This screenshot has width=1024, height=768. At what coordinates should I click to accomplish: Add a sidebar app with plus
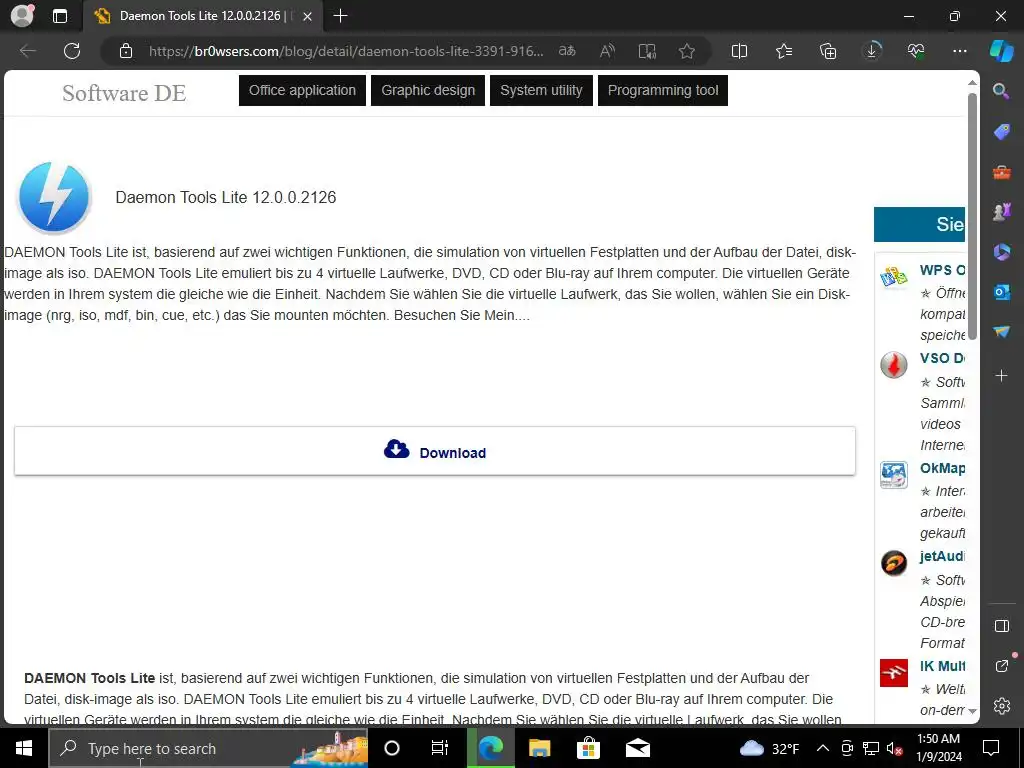[x=1001, y=376]
